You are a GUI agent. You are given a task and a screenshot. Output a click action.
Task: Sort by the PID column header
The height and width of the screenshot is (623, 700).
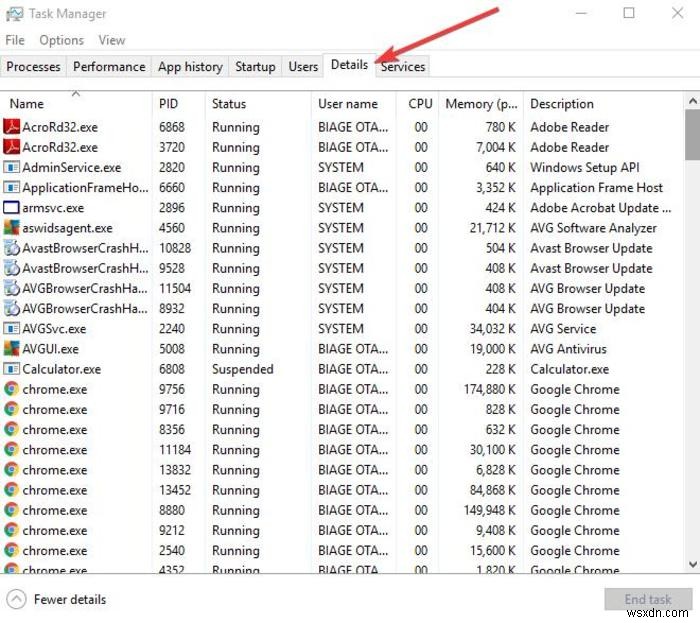[x=179, y=104]
